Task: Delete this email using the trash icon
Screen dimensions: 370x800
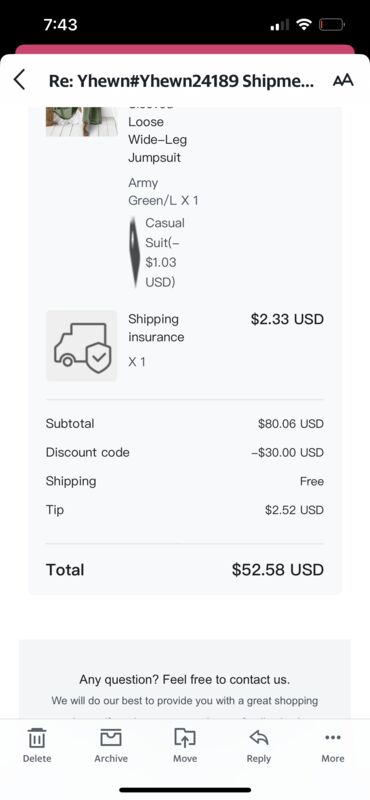Action: point(37,745)
